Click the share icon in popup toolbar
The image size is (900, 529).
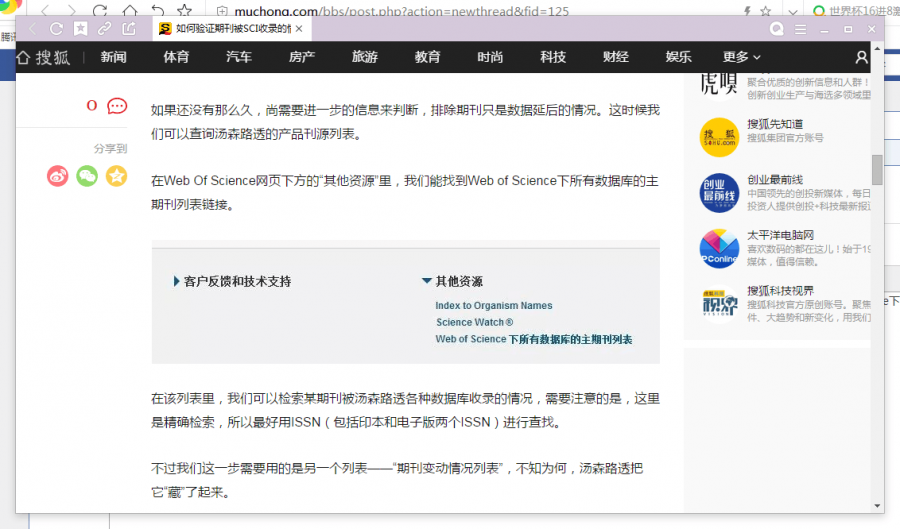[x=129, y=29]
